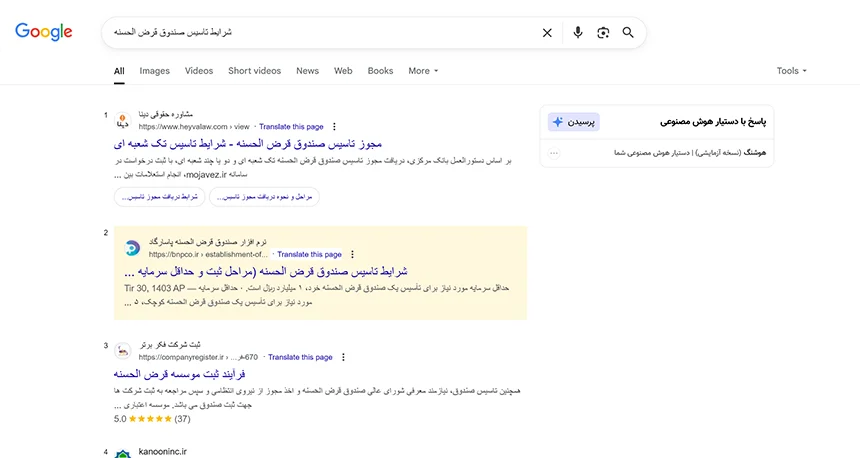Click the Google logo
This screenshot has height=458, width=860.
click(44, 32)
